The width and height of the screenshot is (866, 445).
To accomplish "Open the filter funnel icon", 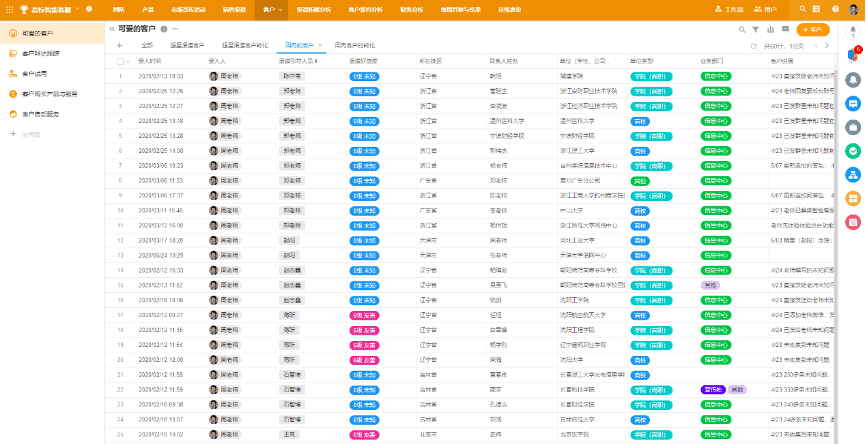I will pos(756,29).
